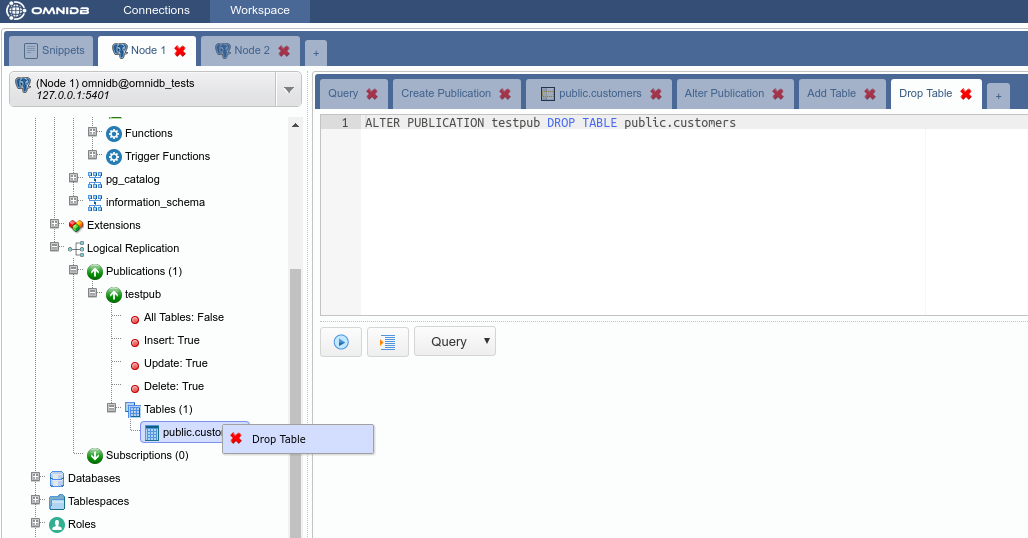This screenshot has height=538, width=1028.
Task: Add a new inner query tab
Action: tap(998, 96)
